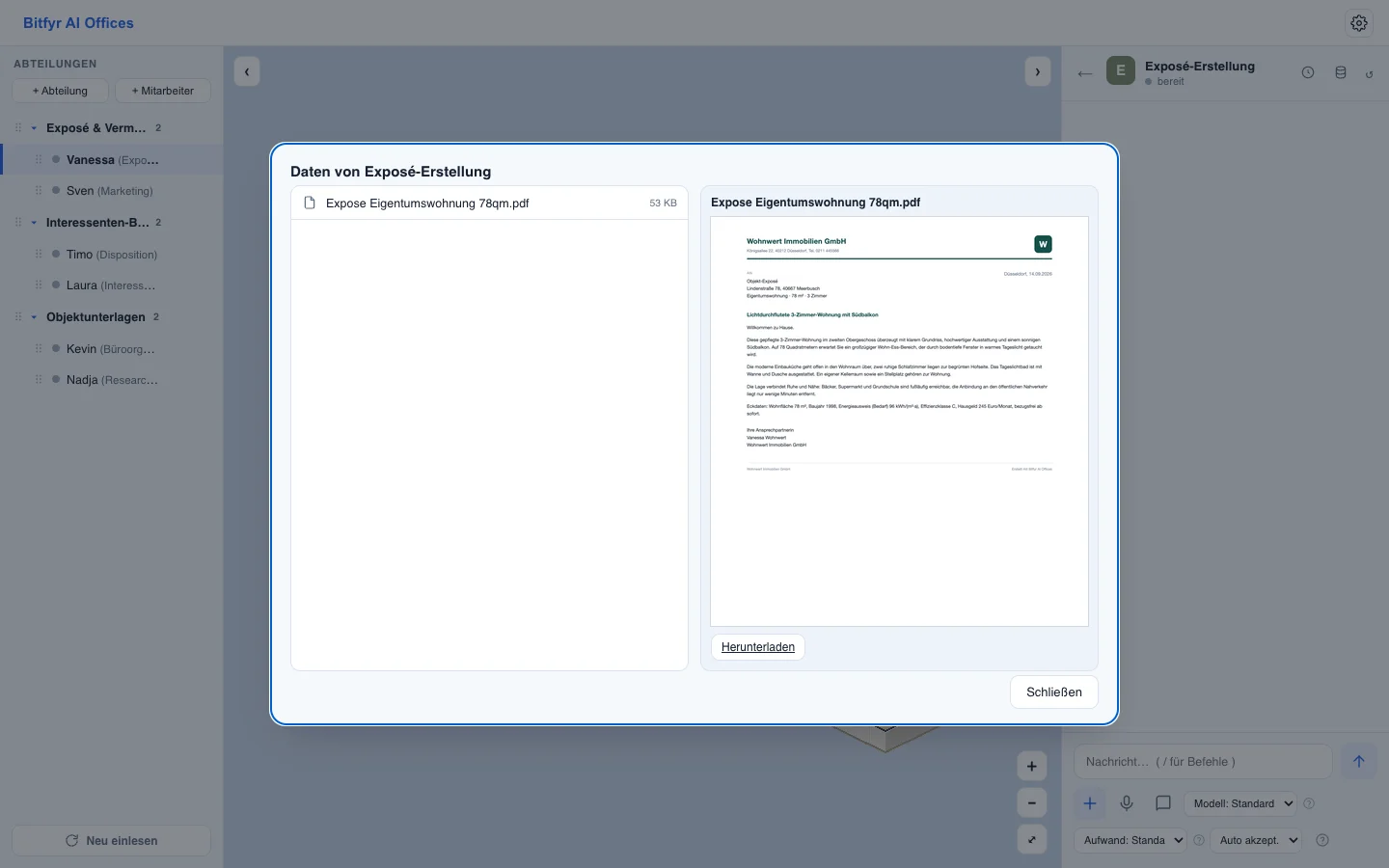The width and height of the screenshot is (1389, 868).
Task: Click the right chevron canvas button
Action: [x=1038, y=71]
